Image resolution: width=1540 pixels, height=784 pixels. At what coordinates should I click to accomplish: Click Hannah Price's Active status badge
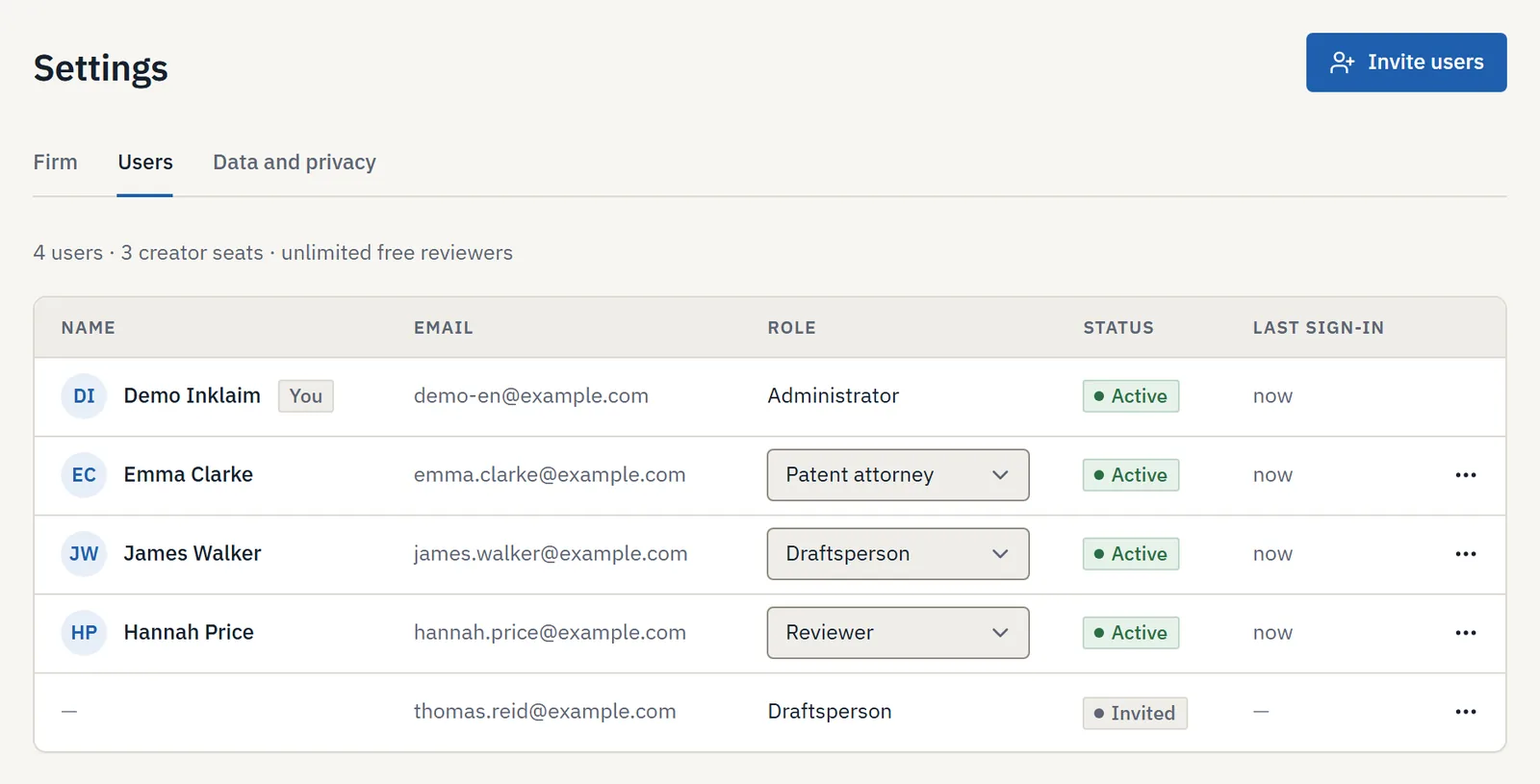pos(1131,633)
